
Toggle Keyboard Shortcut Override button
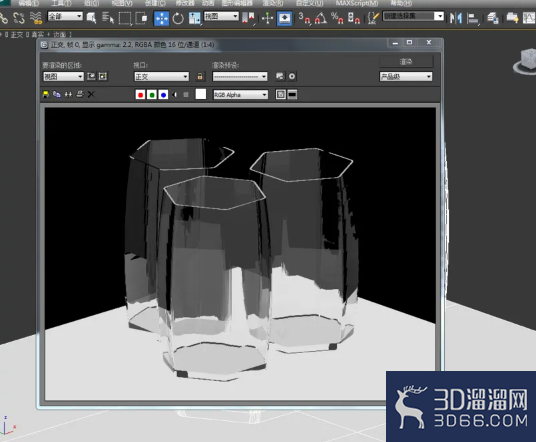coord(284,18)
